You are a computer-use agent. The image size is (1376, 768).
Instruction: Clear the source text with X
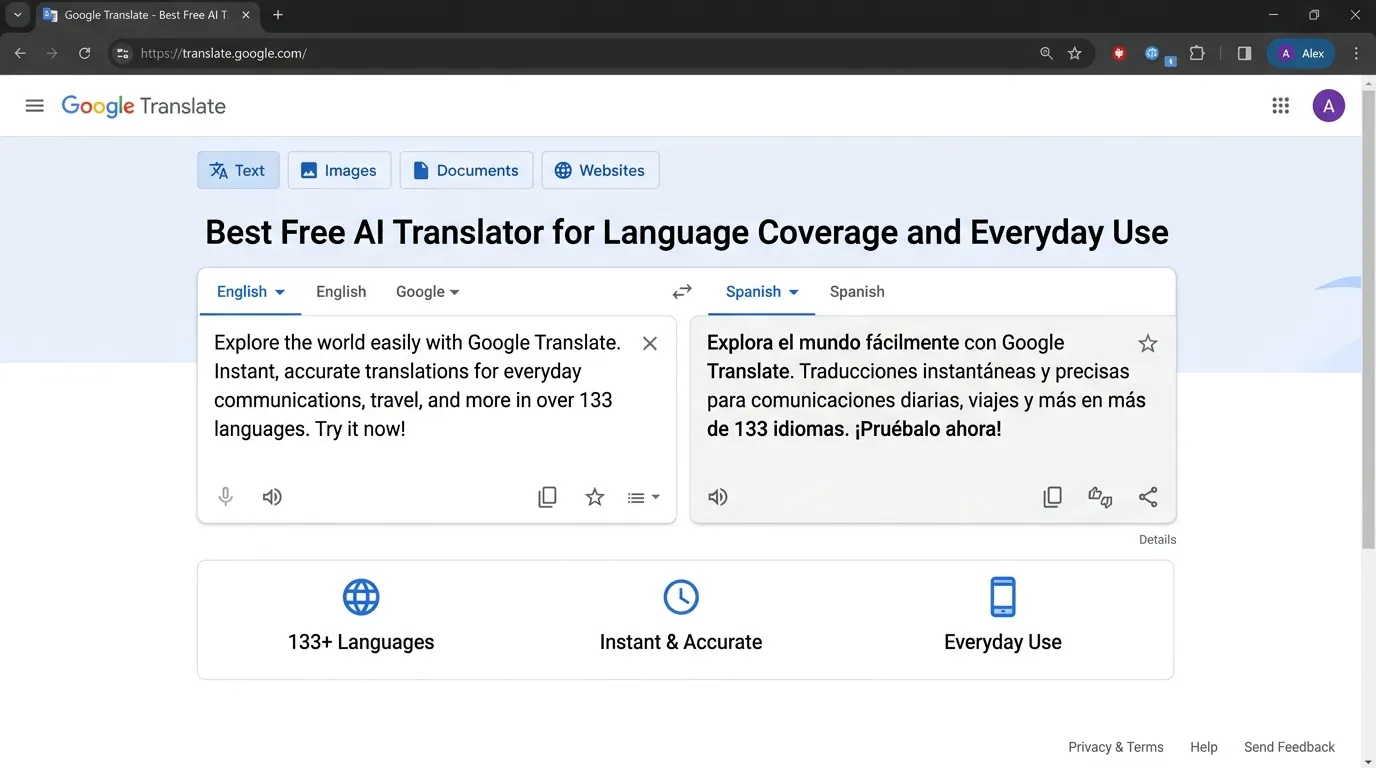[650, 344]
